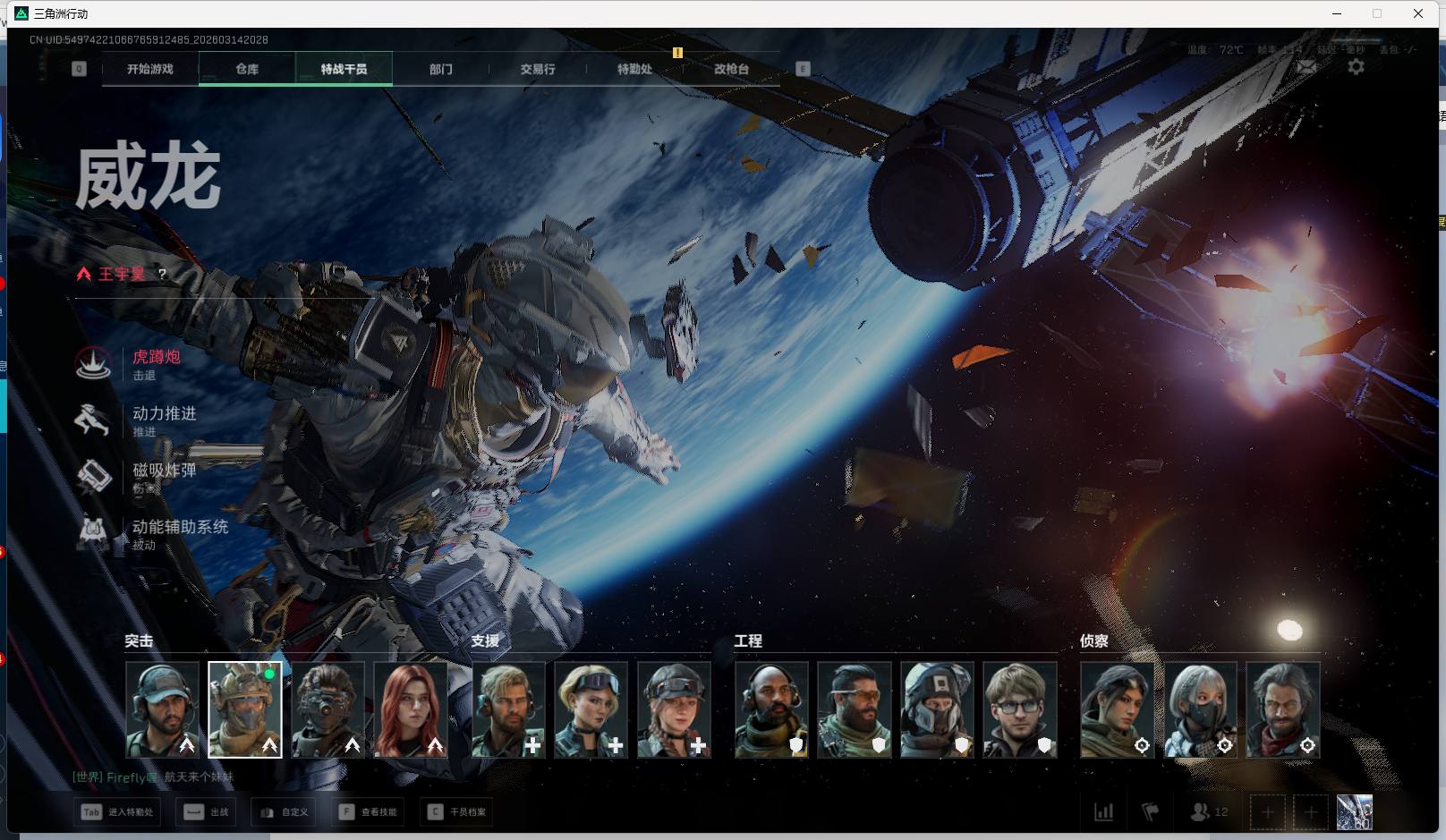Screen dimensions: 1446x840
Task: Select the 虎蹲炮 skill icon
Action: tap(93, 363)
